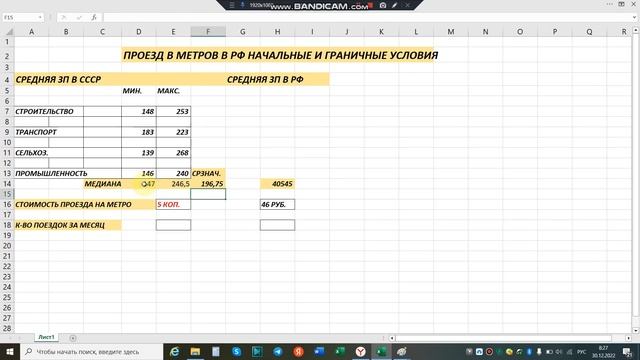Click the МЕДИАНА label cell
Screen dimensions: 640x360
[102, 184]
